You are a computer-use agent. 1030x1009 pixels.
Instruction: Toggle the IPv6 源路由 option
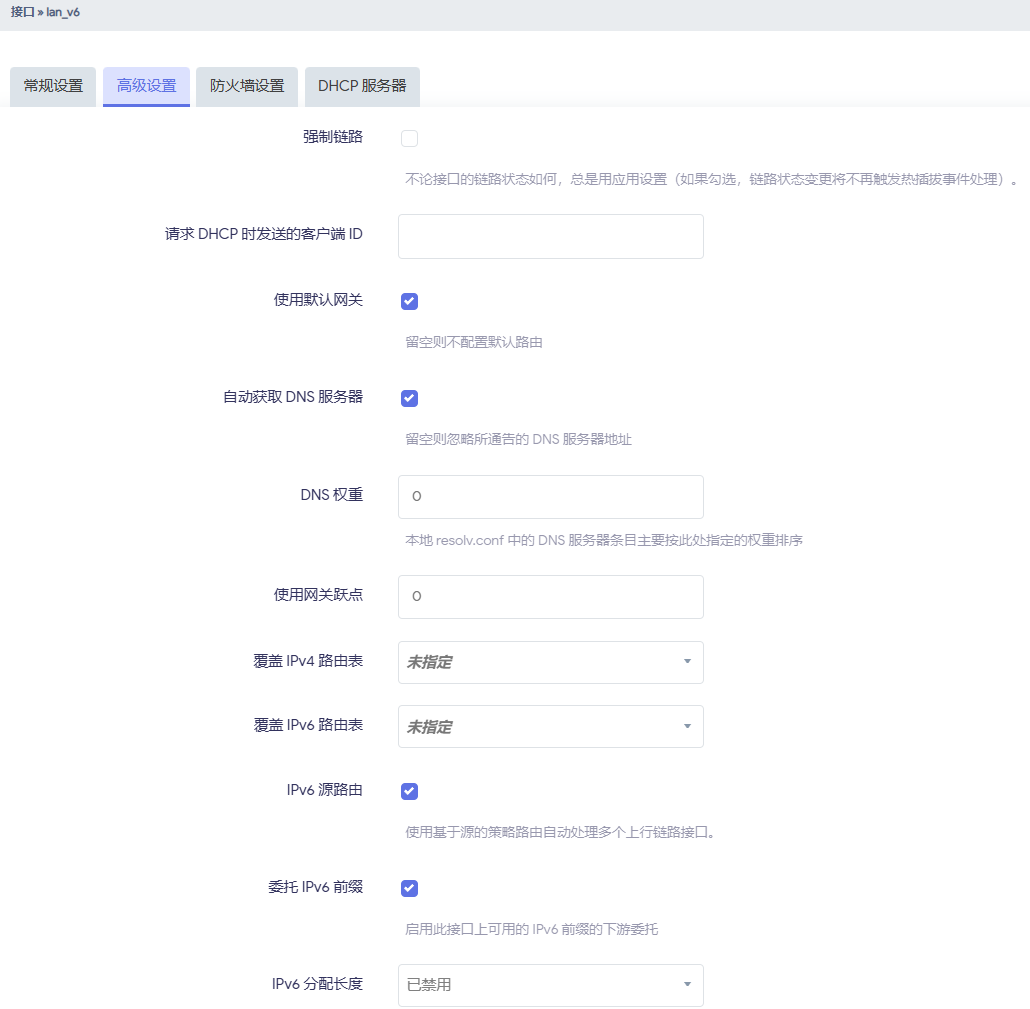[409, 791]
